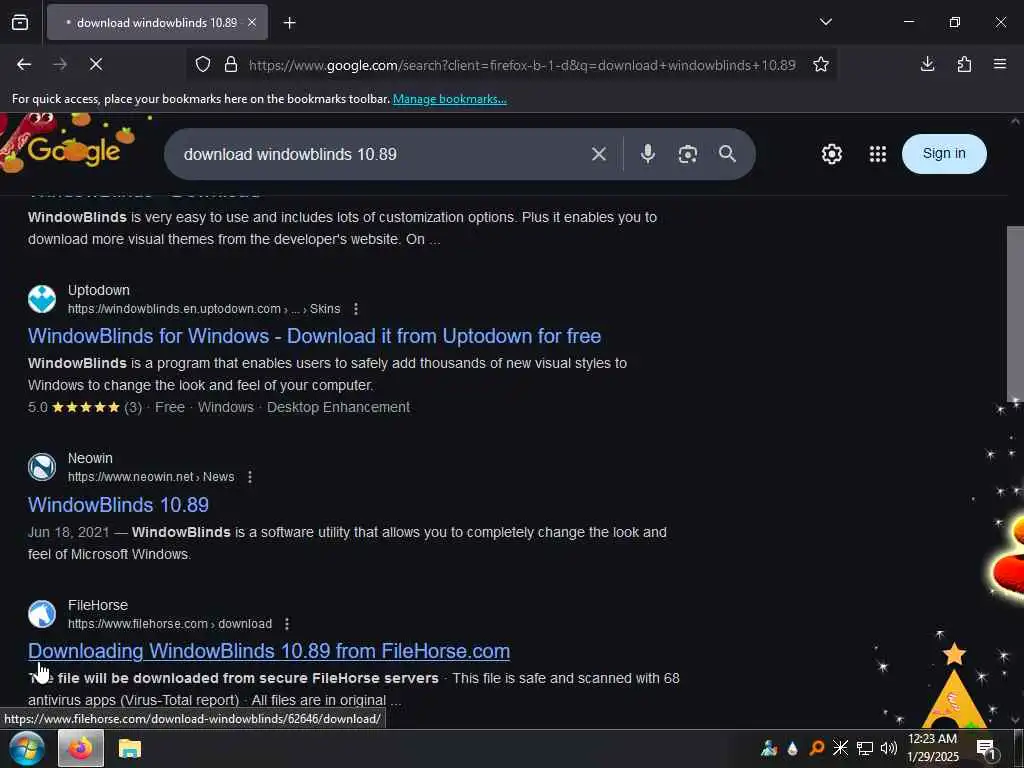The height and width of the screenshot is (768, 1024).
Task: Click the neowin.net News breadcrumb text
Action: (151, 477)
